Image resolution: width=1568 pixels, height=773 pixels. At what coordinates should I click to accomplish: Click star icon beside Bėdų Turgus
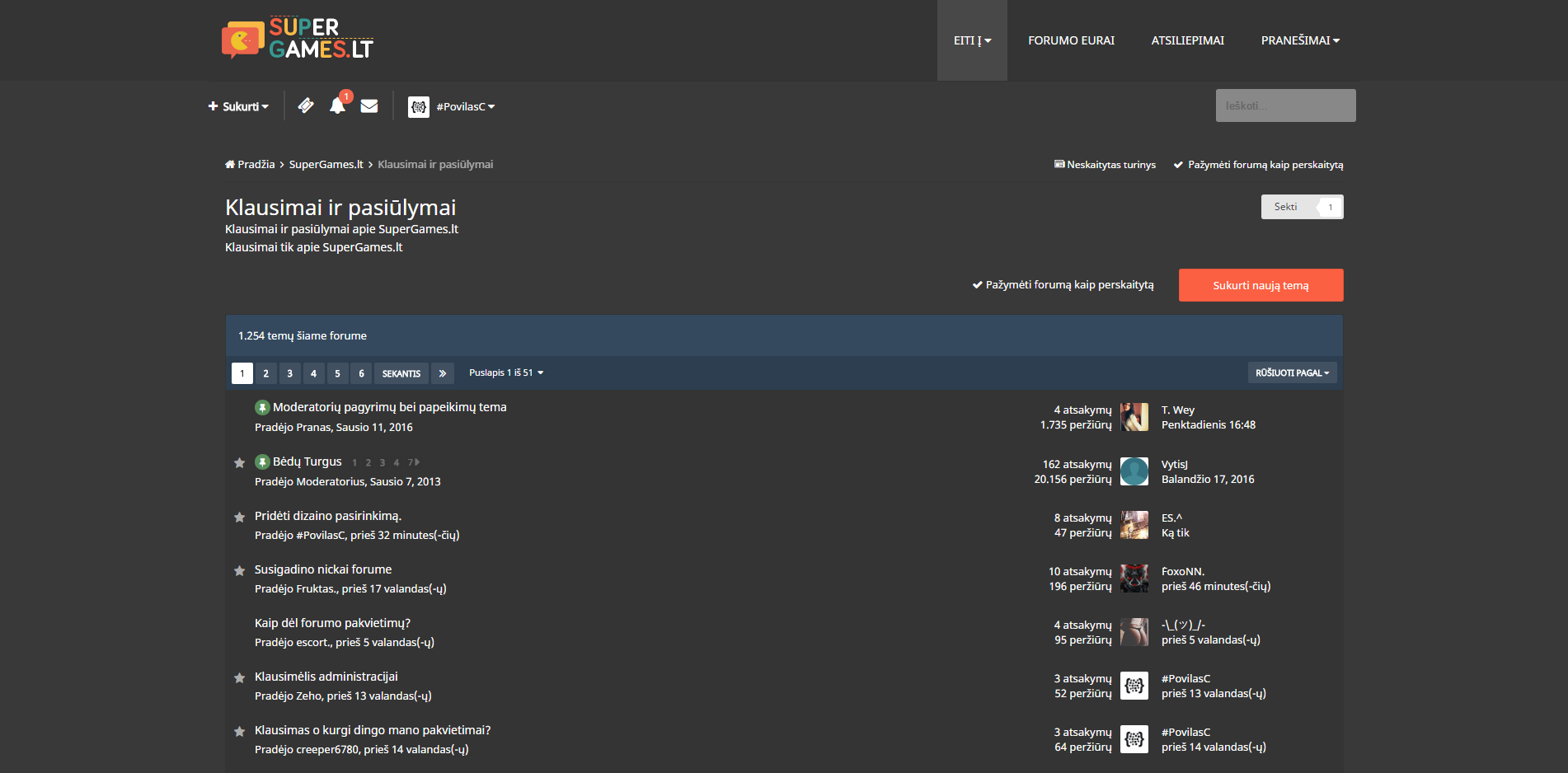[239, 463]
